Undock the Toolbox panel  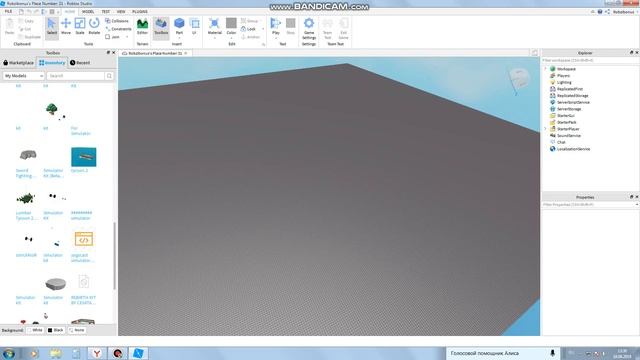point(108,53)
